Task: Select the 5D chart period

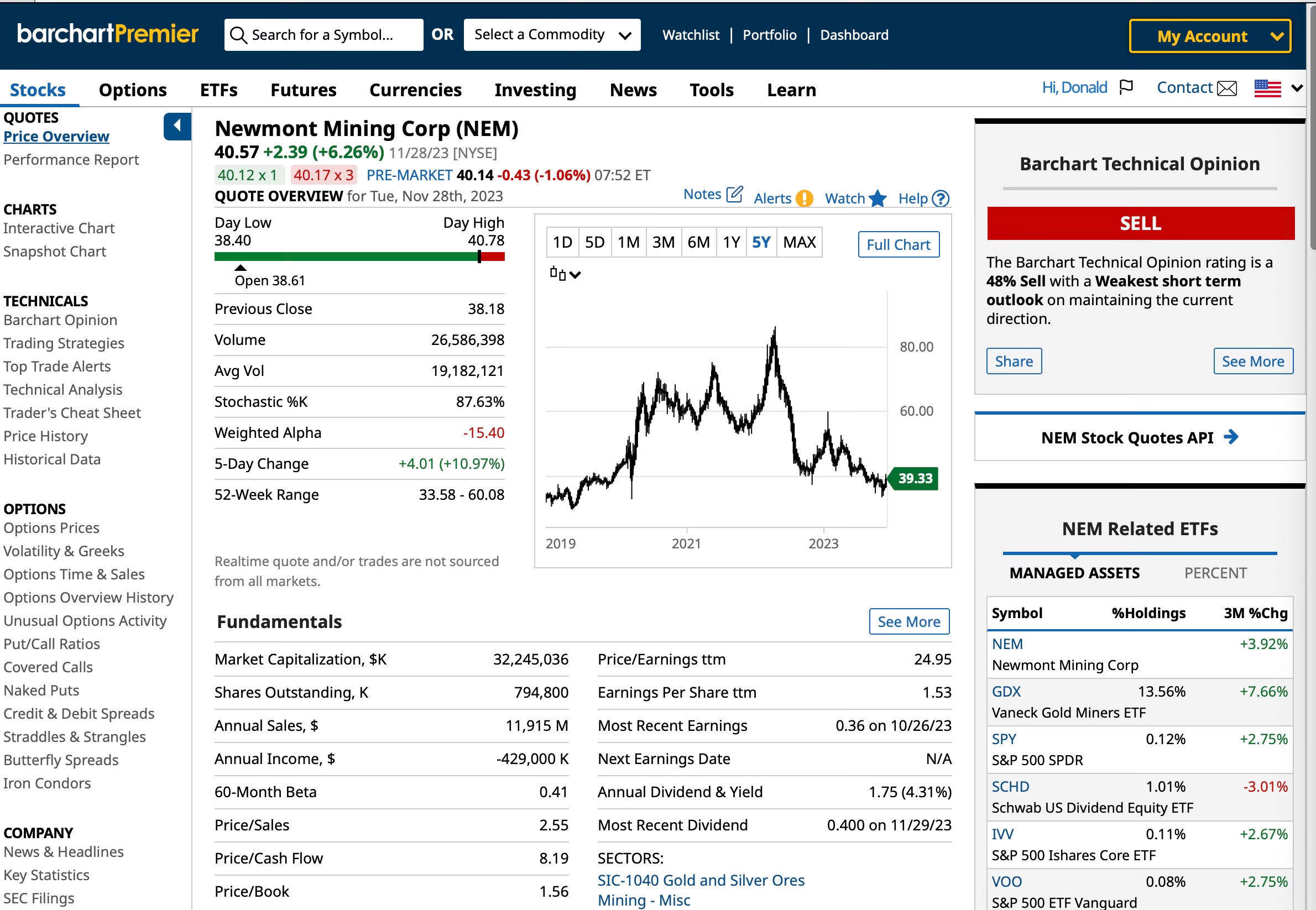Action: (x=595, y=242)
